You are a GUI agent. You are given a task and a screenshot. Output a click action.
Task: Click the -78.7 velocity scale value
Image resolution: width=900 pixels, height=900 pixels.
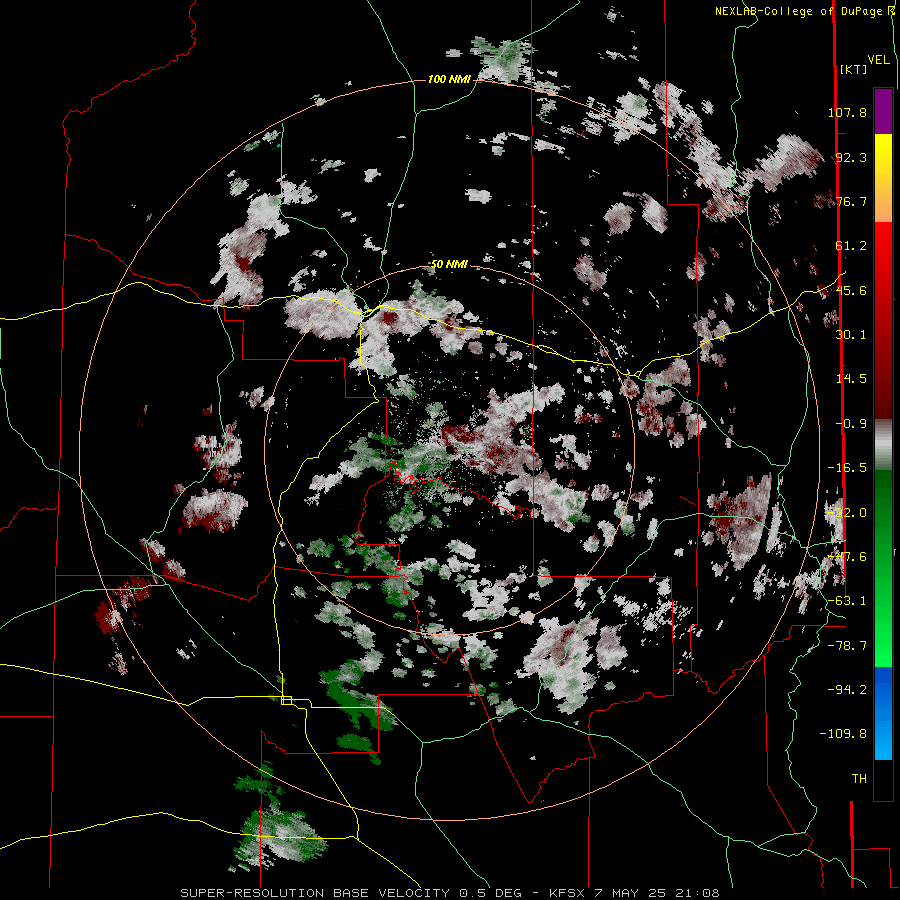click(x=847, y=646)
